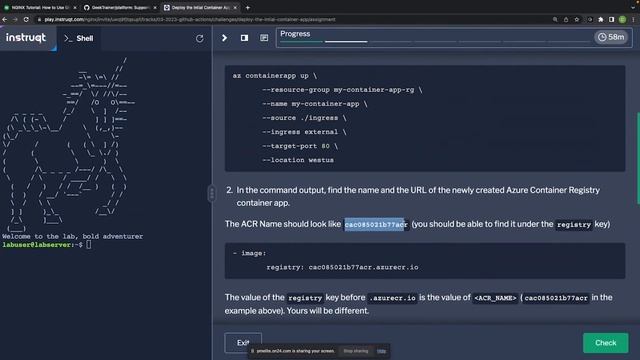This screenshot has height=360, width=640.
Task: Click the --location westus line
Action: (298, 160)
